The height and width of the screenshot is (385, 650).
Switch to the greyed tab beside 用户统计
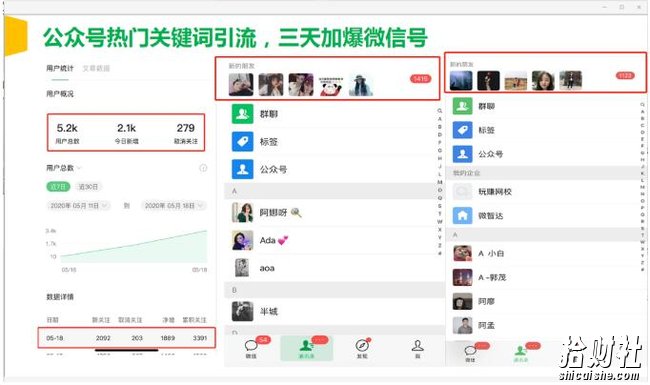(96, 68)
